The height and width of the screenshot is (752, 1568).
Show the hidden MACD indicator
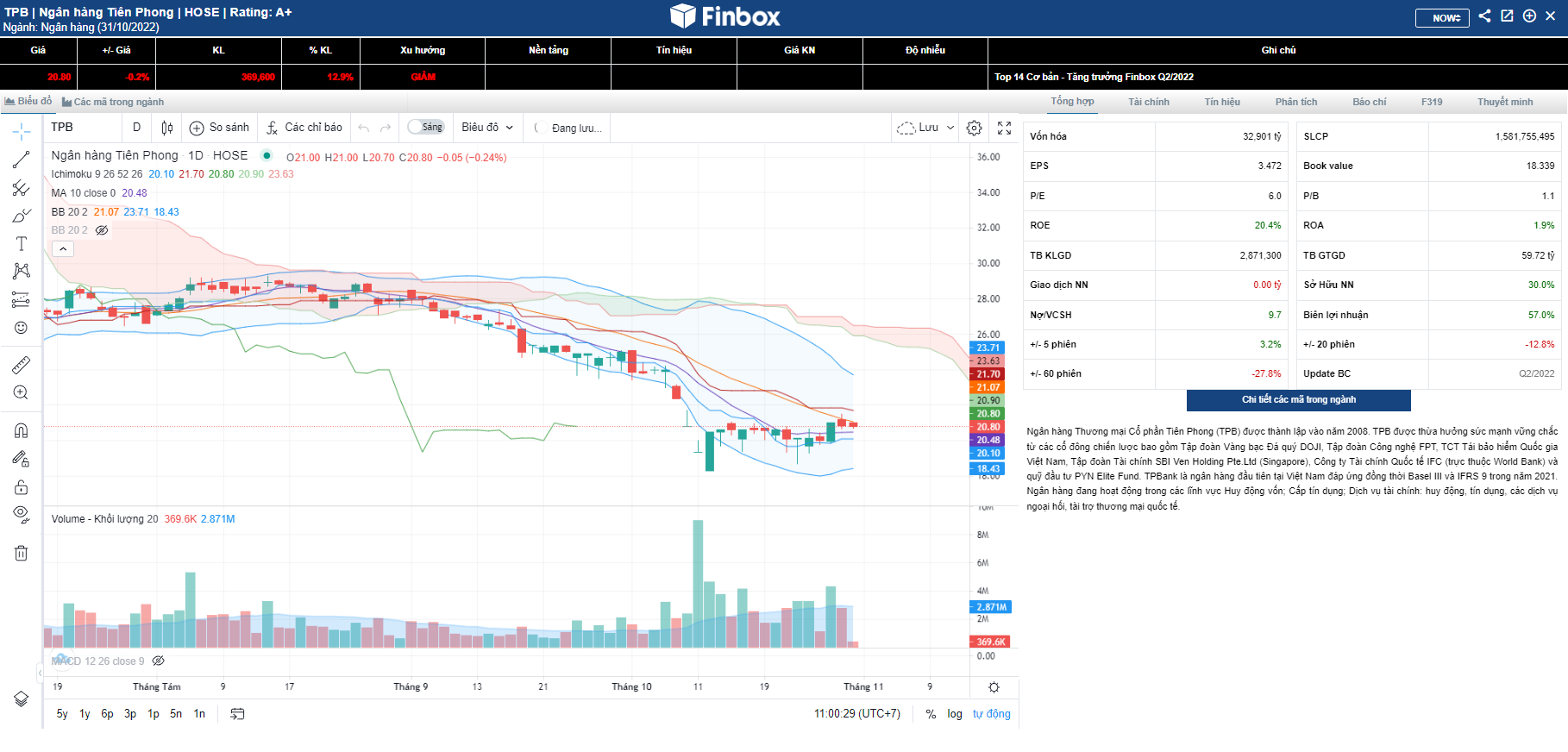[159, 661]
